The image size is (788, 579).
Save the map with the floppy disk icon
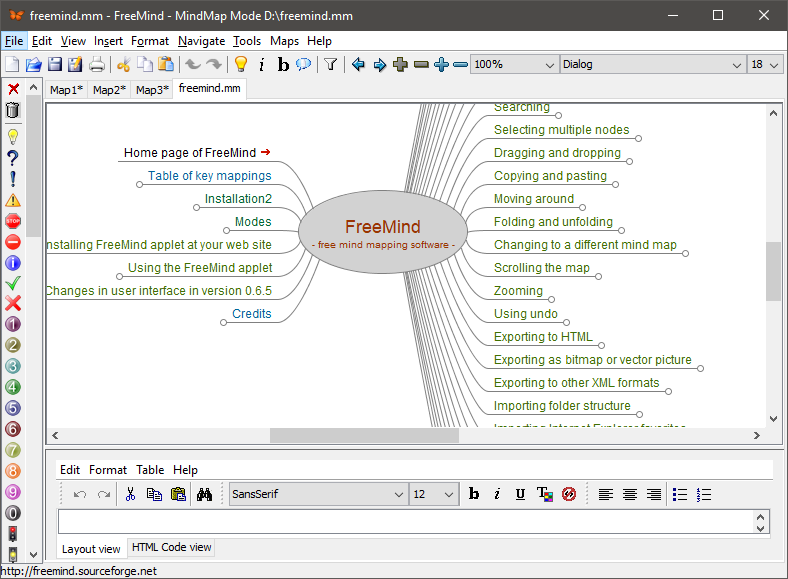click(55, 64)
